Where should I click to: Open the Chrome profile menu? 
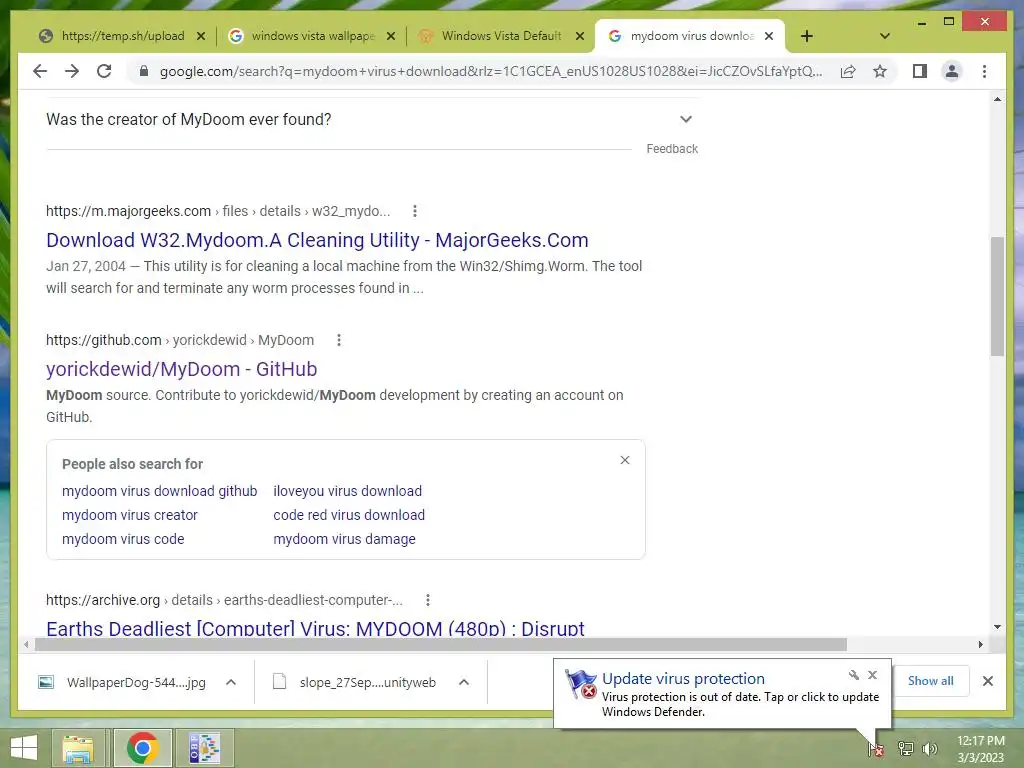(x=952, y=71)
